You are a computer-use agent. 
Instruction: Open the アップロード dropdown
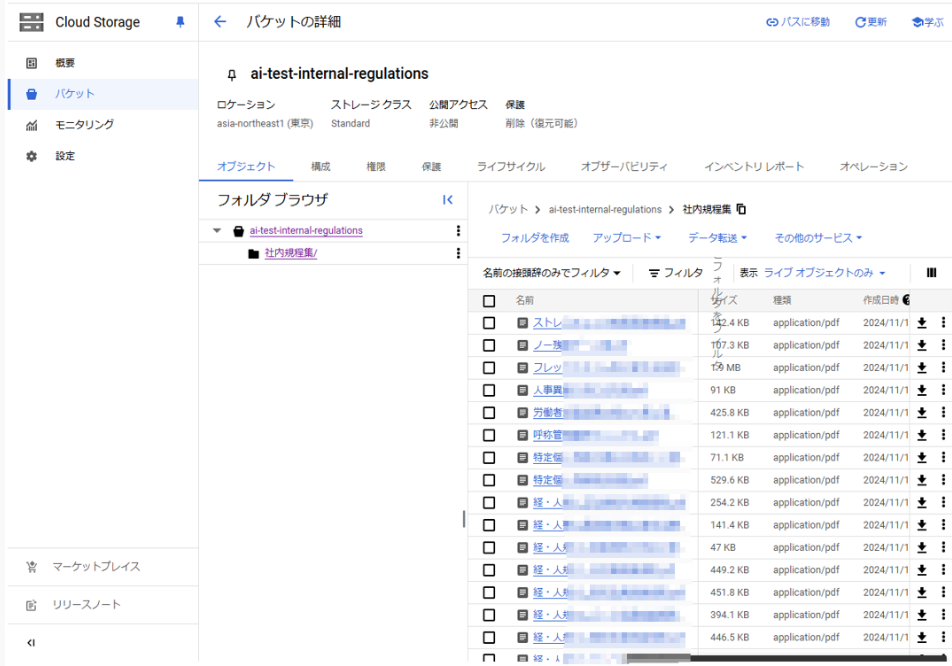click(627, 238)
